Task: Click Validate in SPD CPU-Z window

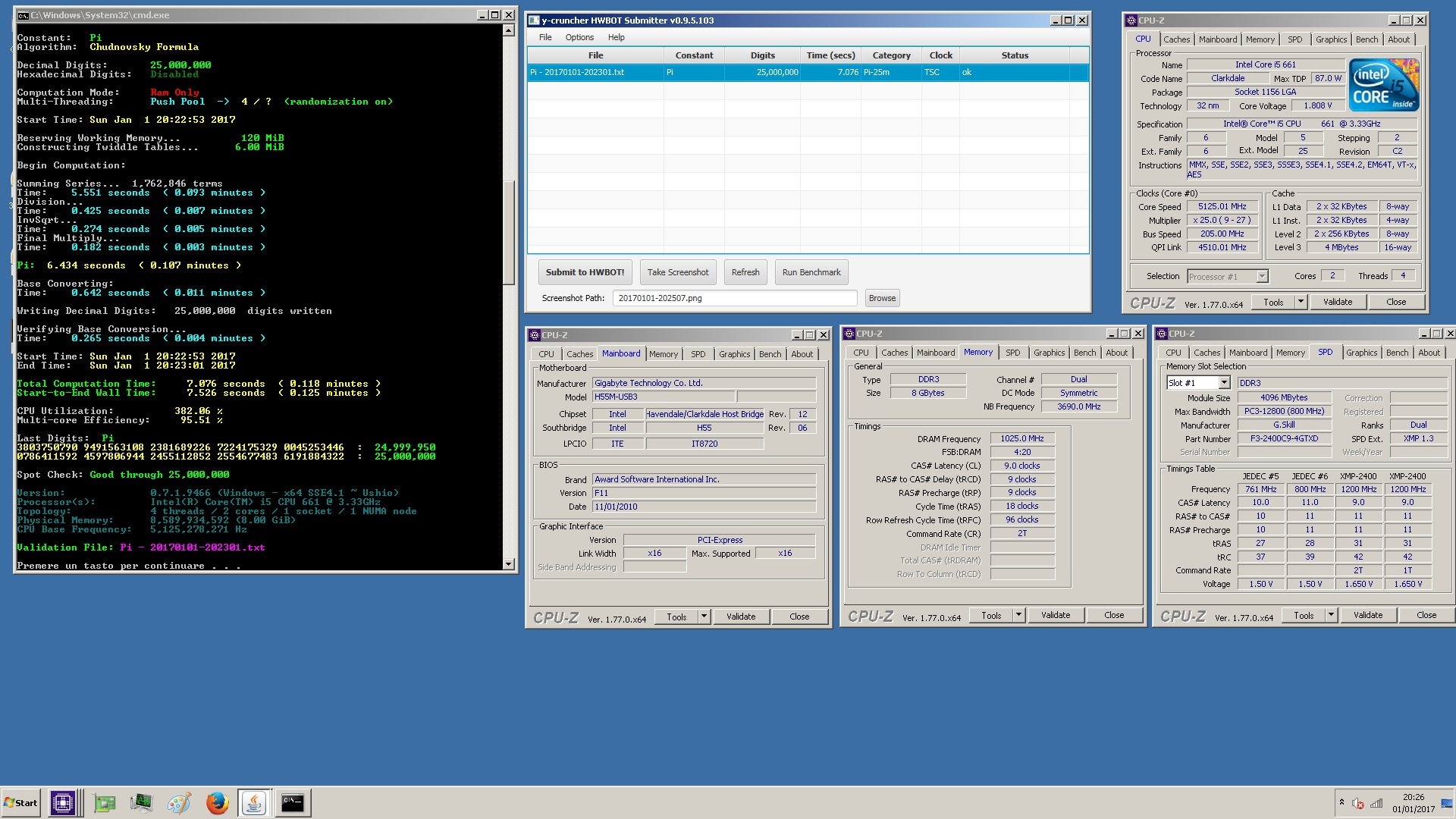Action: (1368, 615)
